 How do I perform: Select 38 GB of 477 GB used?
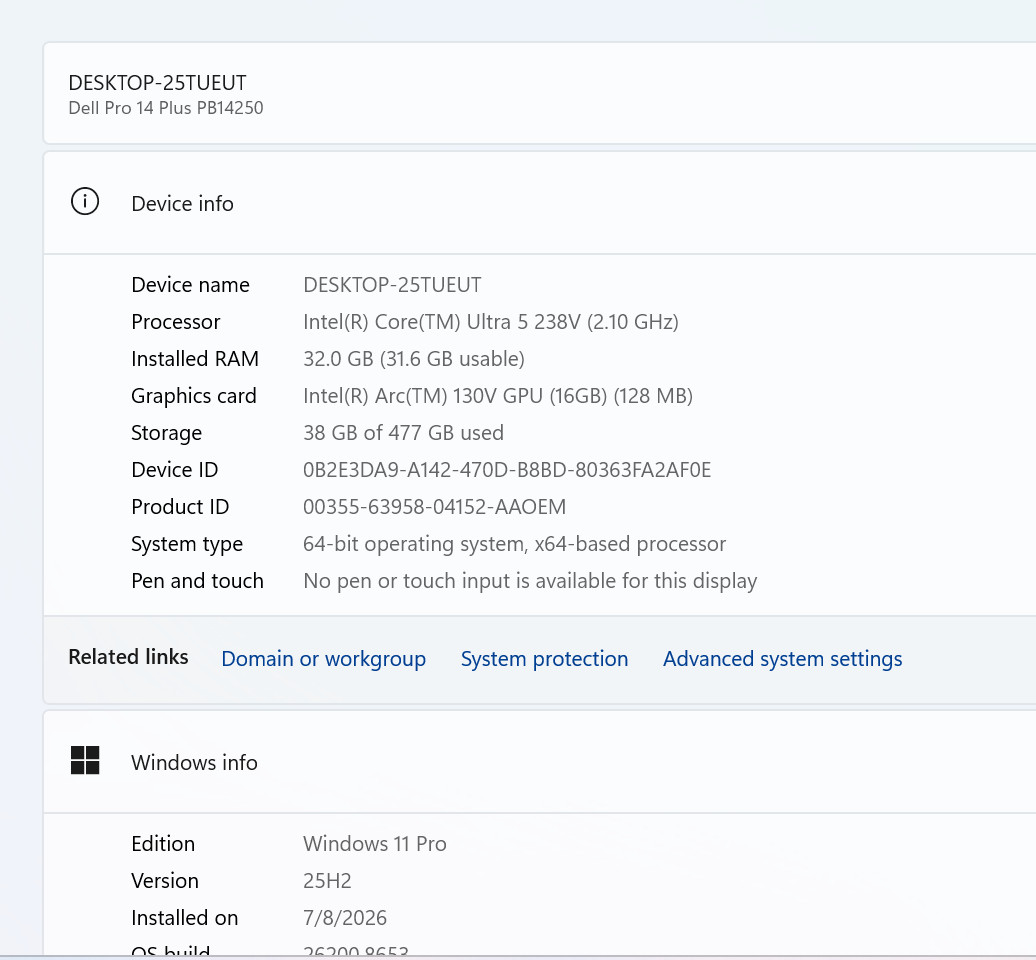(x=403, y=433)
